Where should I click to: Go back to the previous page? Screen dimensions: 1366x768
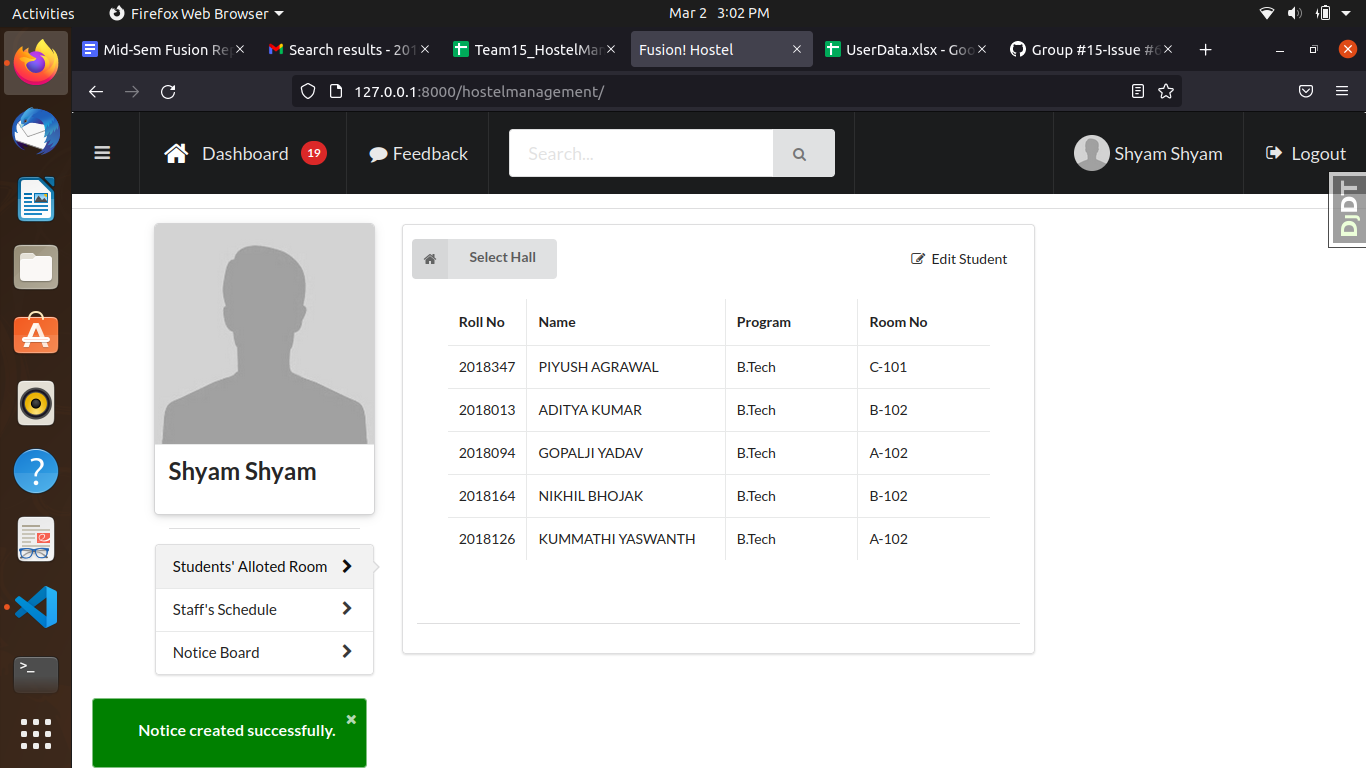[96, 91]
